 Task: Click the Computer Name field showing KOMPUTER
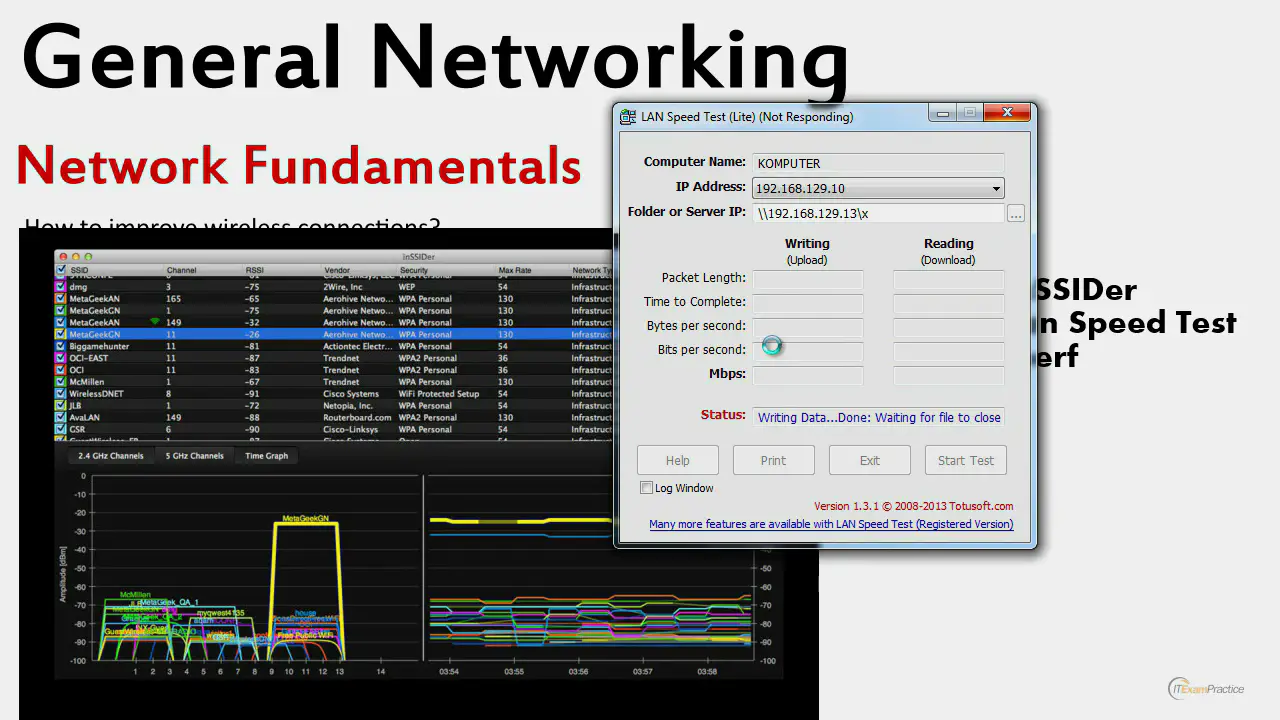[878, 163]
